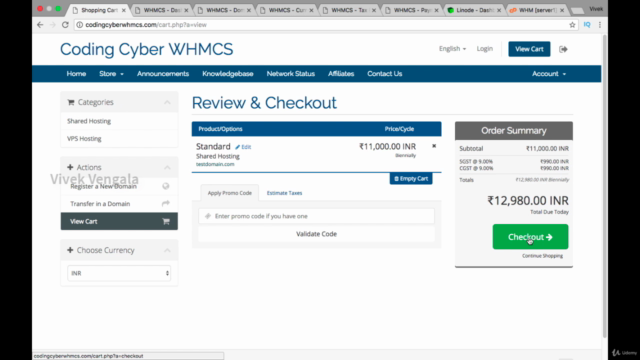The width and height of the screenshot is (640, 360).
Task: Focus the promo code input field
Action: 316,216
